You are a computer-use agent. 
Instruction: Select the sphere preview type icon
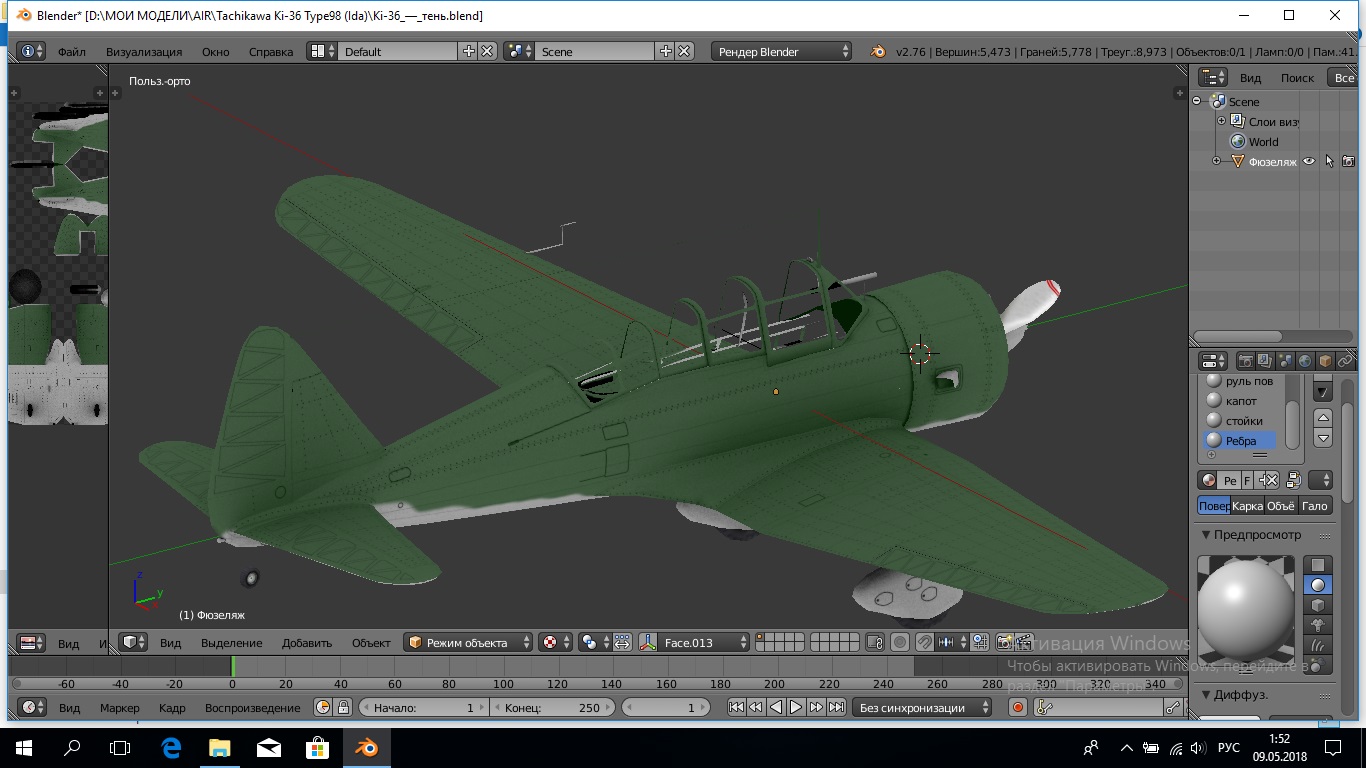click(x=1319, y=585)
